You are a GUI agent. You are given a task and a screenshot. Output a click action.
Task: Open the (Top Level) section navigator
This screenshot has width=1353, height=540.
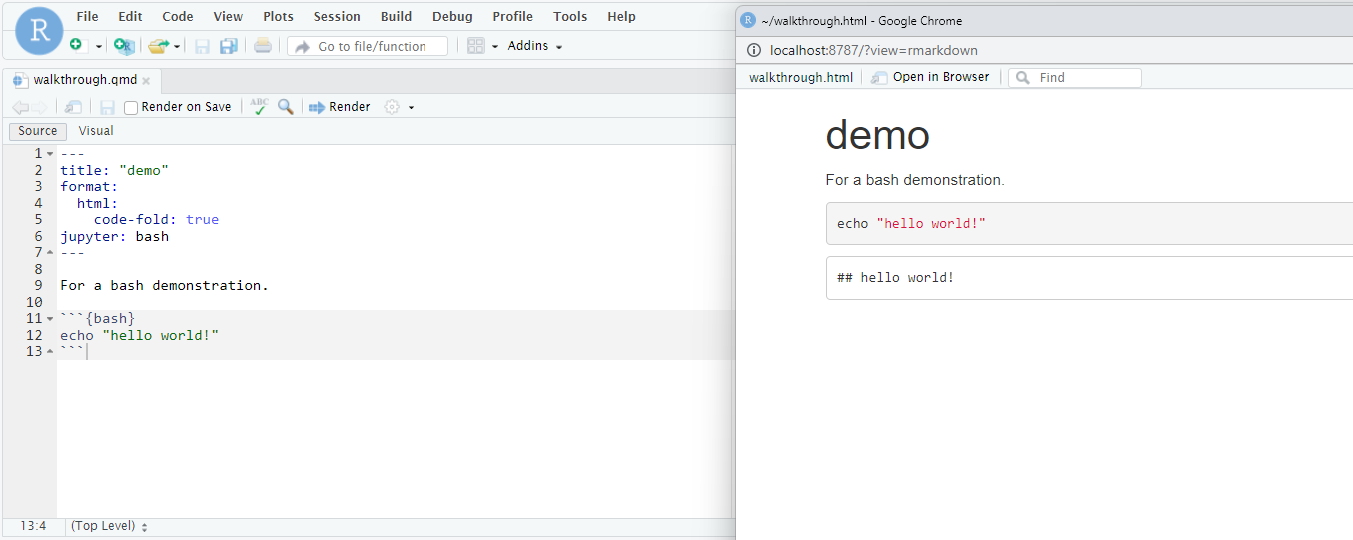109,526
